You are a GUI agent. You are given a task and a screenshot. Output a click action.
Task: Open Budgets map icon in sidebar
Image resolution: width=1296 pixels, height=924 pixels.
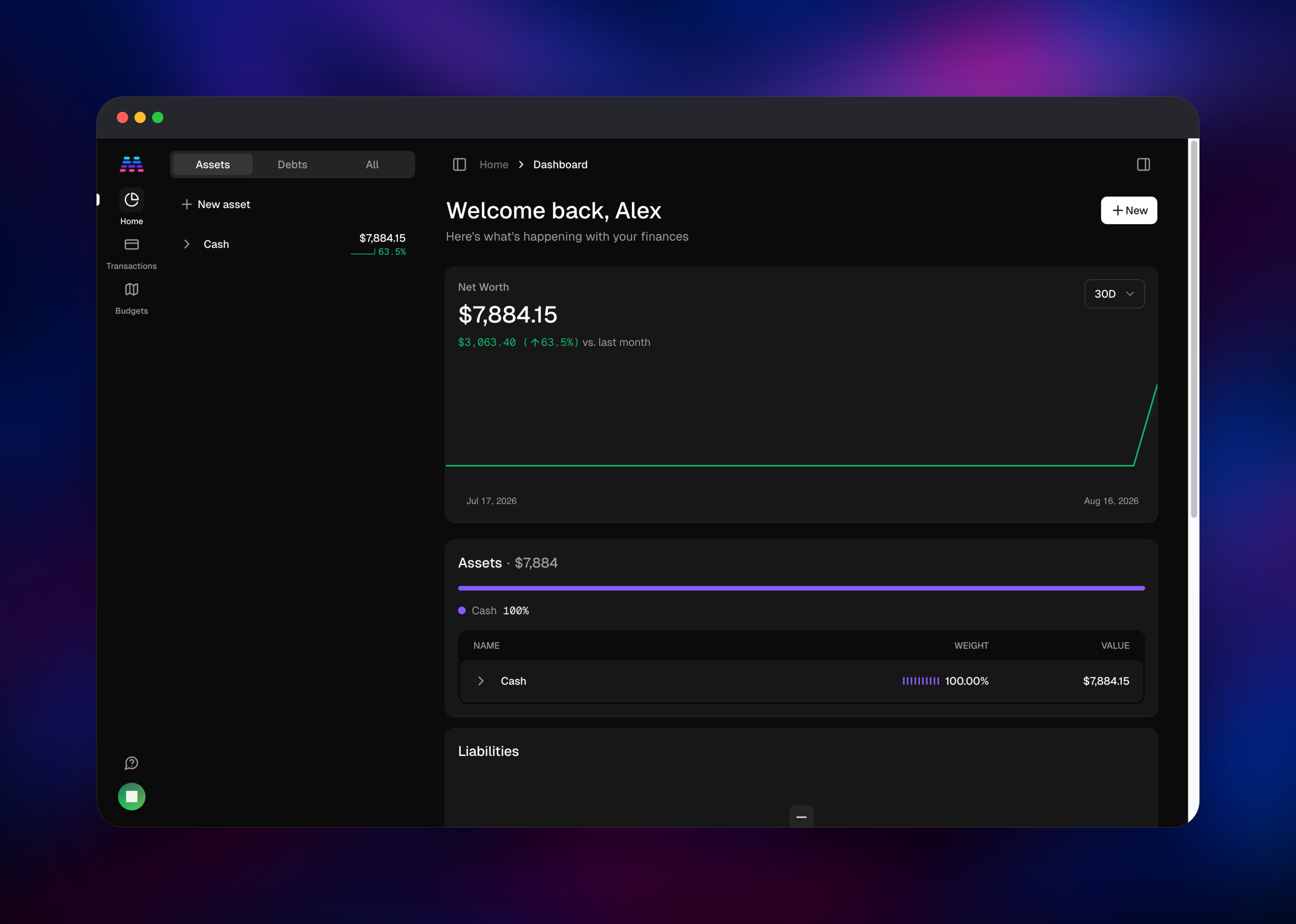pyautogui.click(x=132, y=290)
